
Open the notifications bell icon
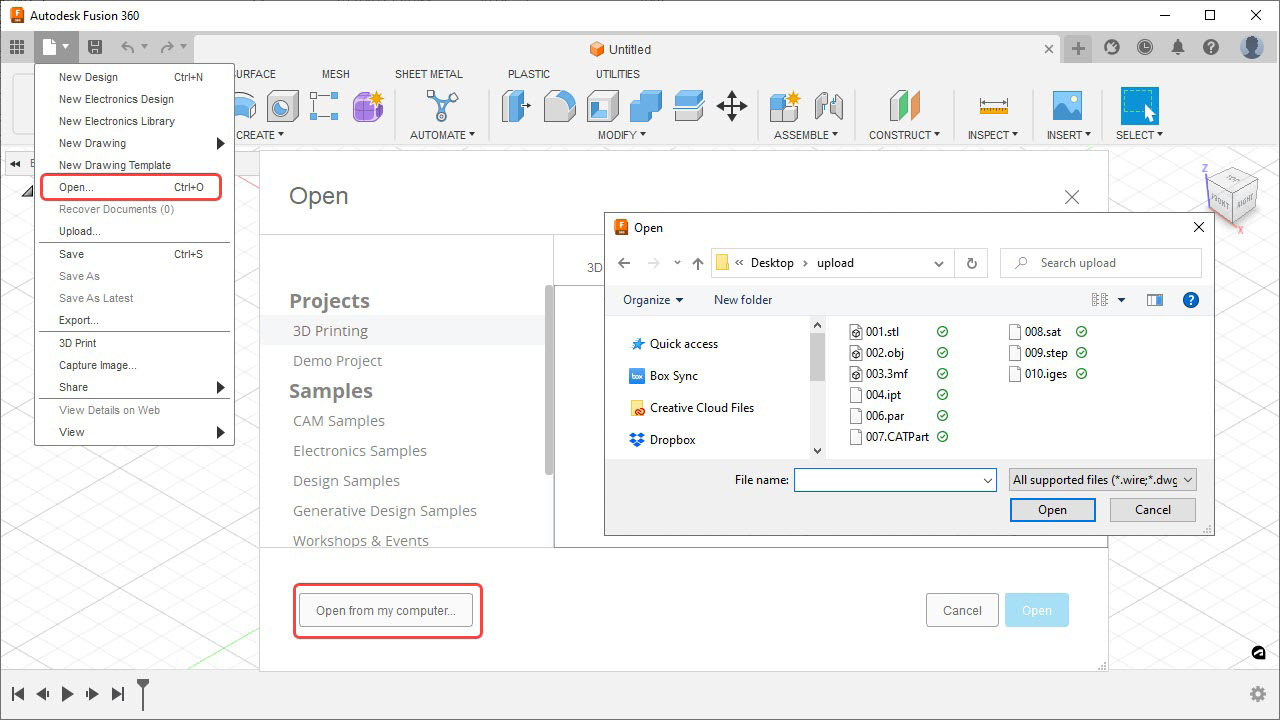click(1178, 47)
